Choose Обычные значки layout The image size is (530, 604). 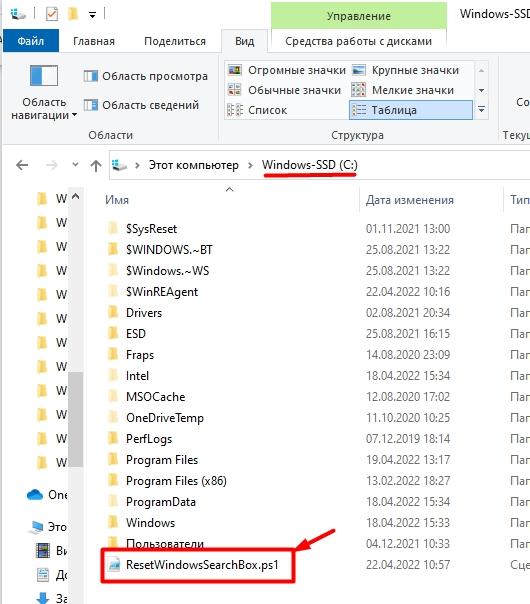(284, 90)
